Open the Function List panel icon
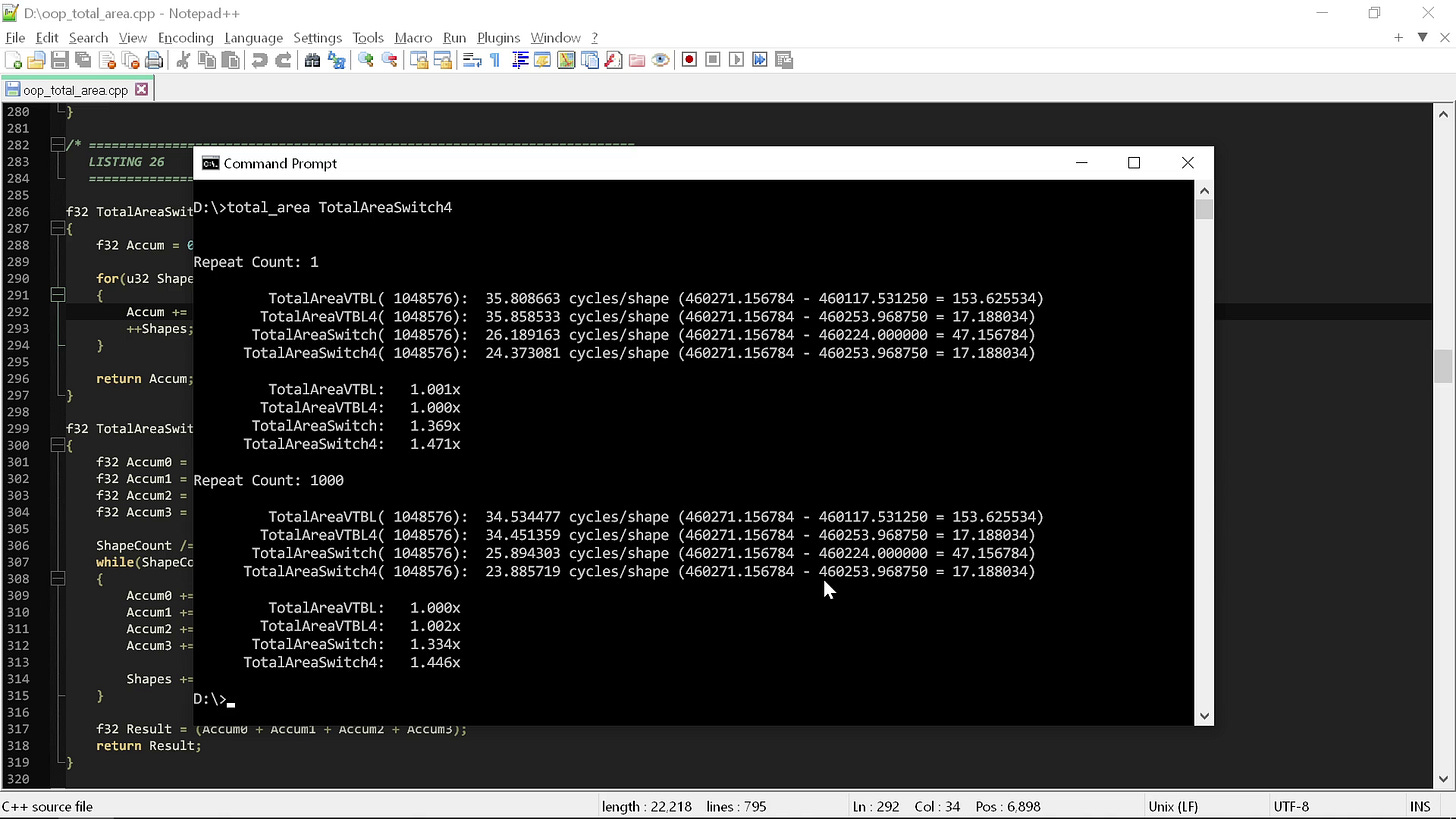Viewport: 1456px width, 819px height. coord(613,60)
